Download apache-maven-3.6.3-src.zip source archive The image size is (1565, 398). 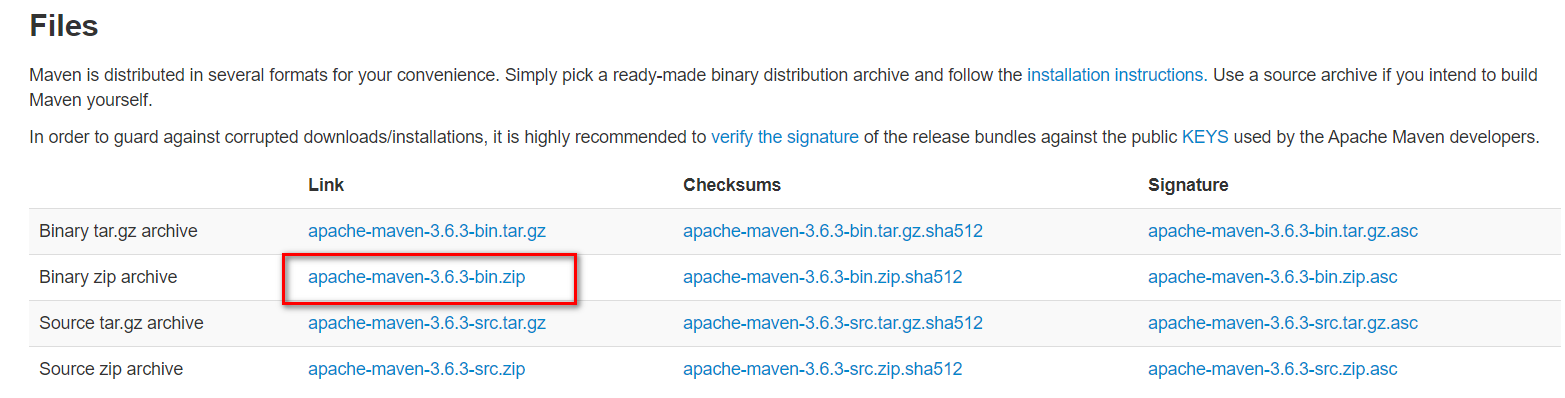(x=417, y=369)
